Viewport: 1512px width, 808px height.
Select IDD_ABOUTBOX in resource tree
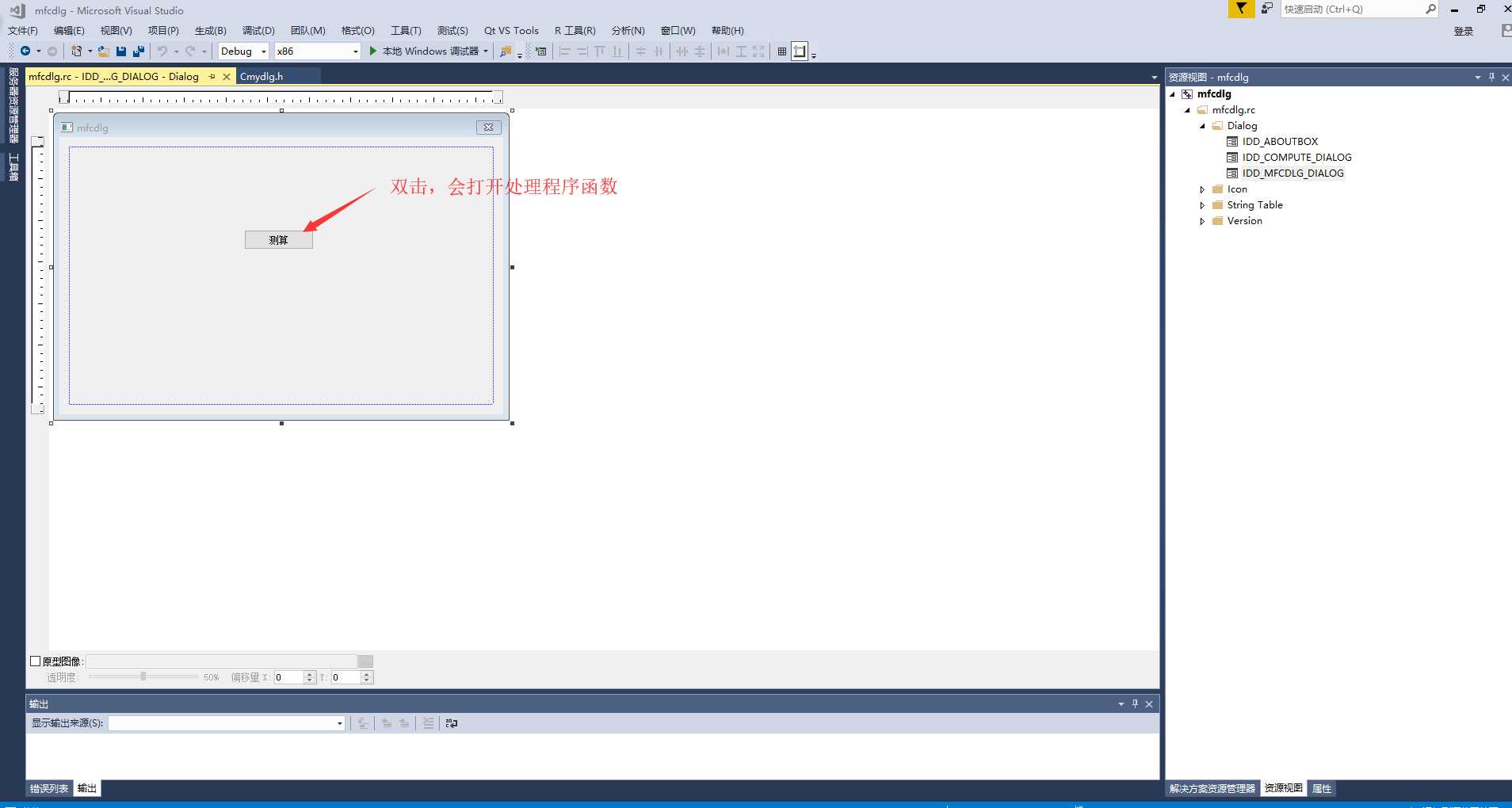[x=1280, y=142]
